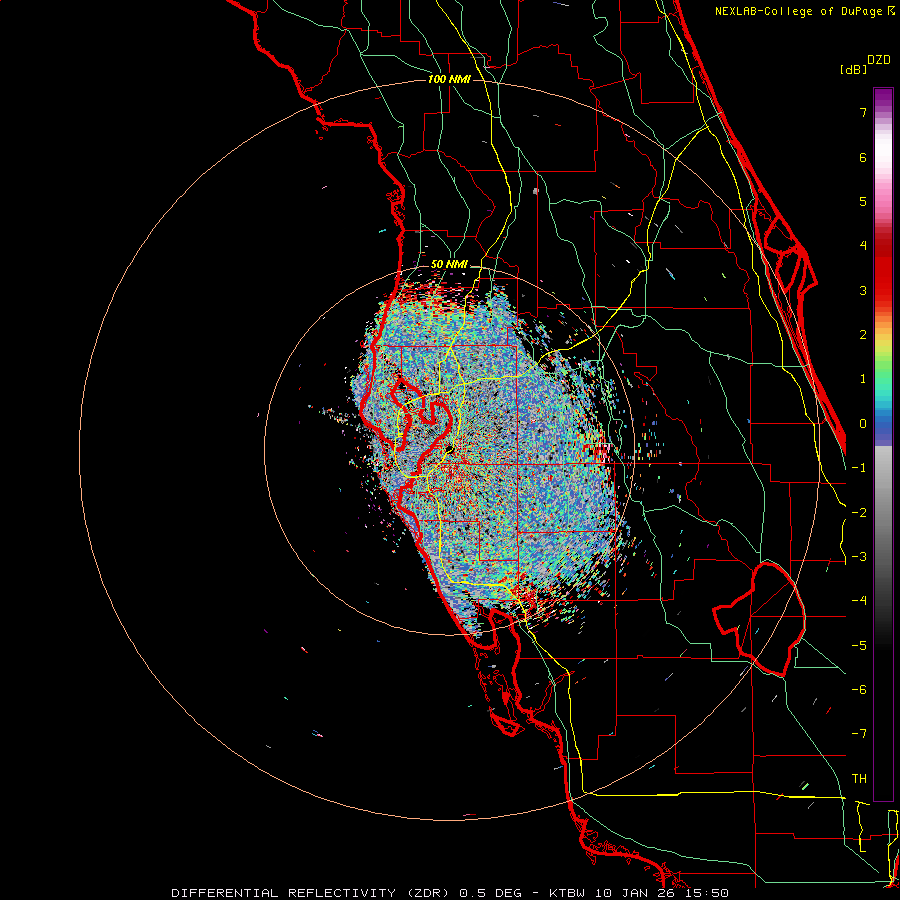
Task: Click the DZD legend title
Action: click(x=879, y=60)
